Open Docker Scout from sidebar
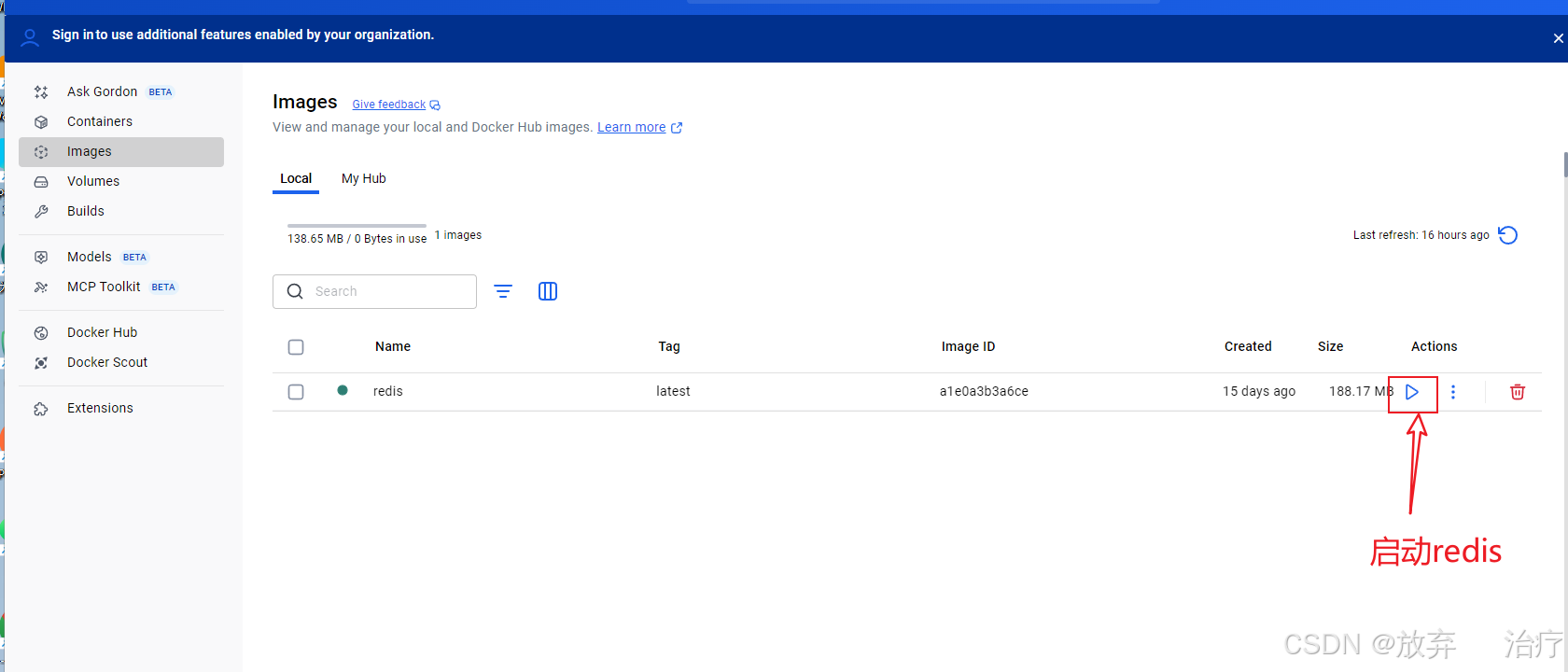 121,362
